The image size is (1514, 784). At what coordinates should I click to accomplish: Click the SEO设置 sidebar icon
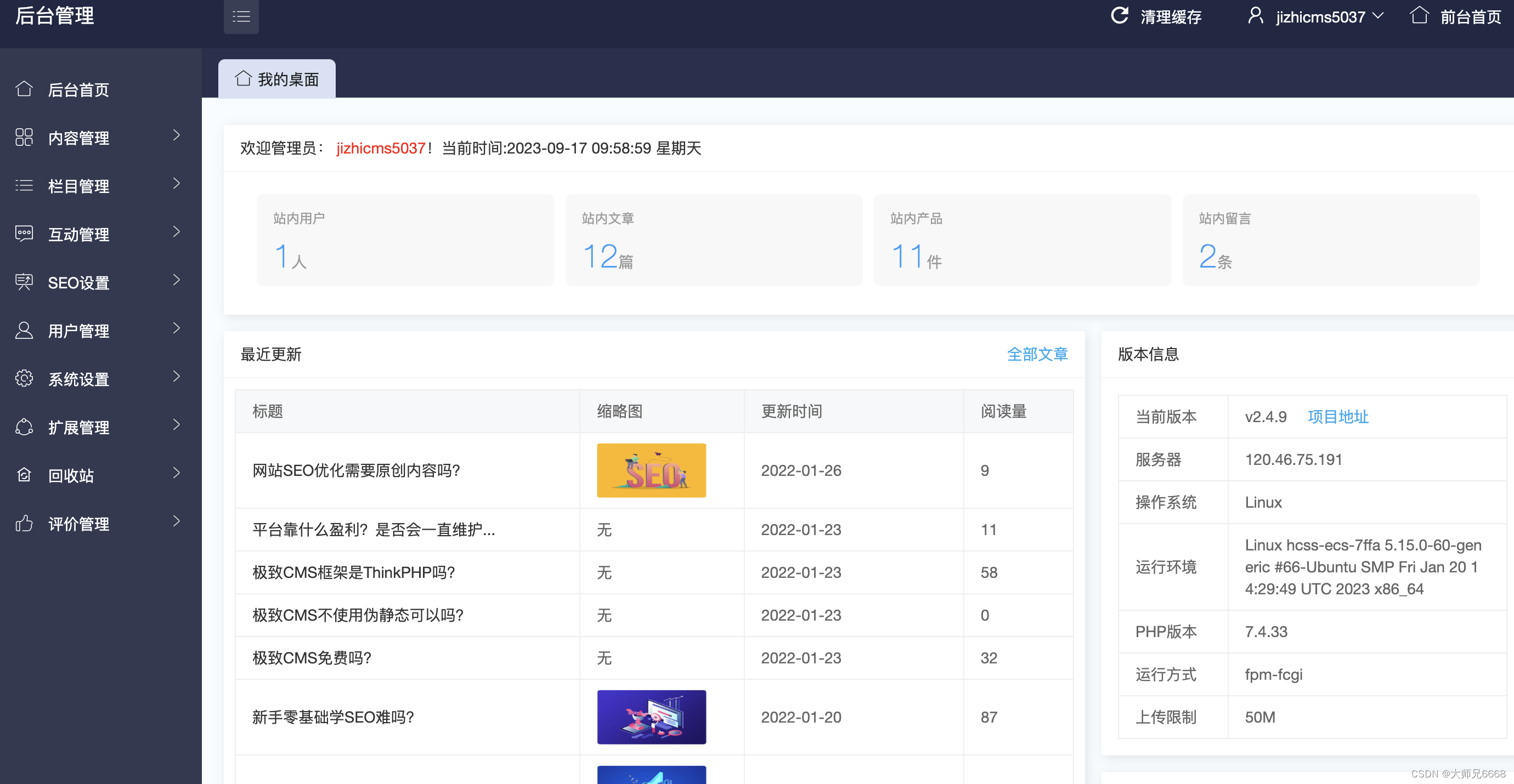pyautogui.click(x=24, y=282)
